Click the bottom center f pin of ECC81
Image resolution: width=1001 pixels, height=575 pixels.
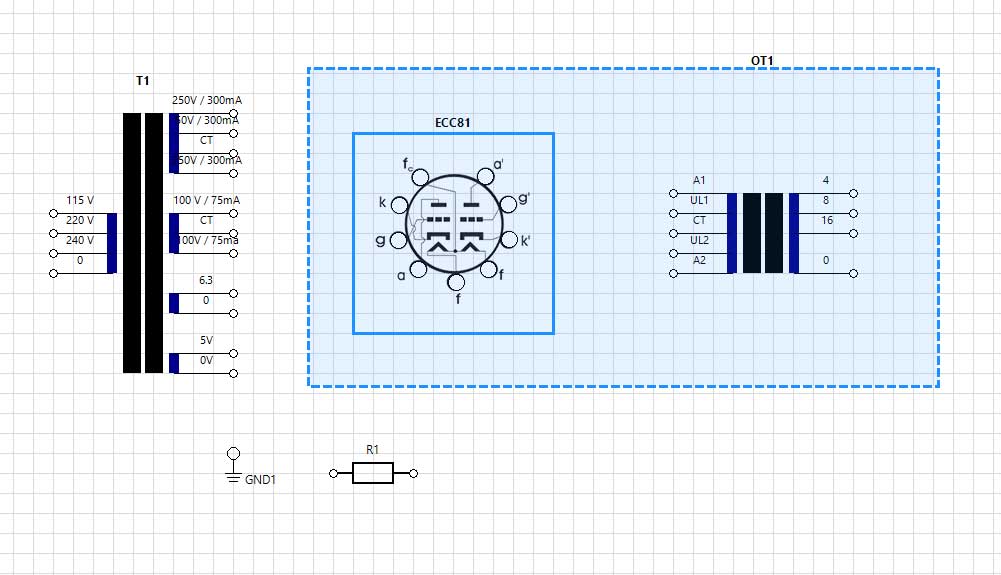pos(455,281)
